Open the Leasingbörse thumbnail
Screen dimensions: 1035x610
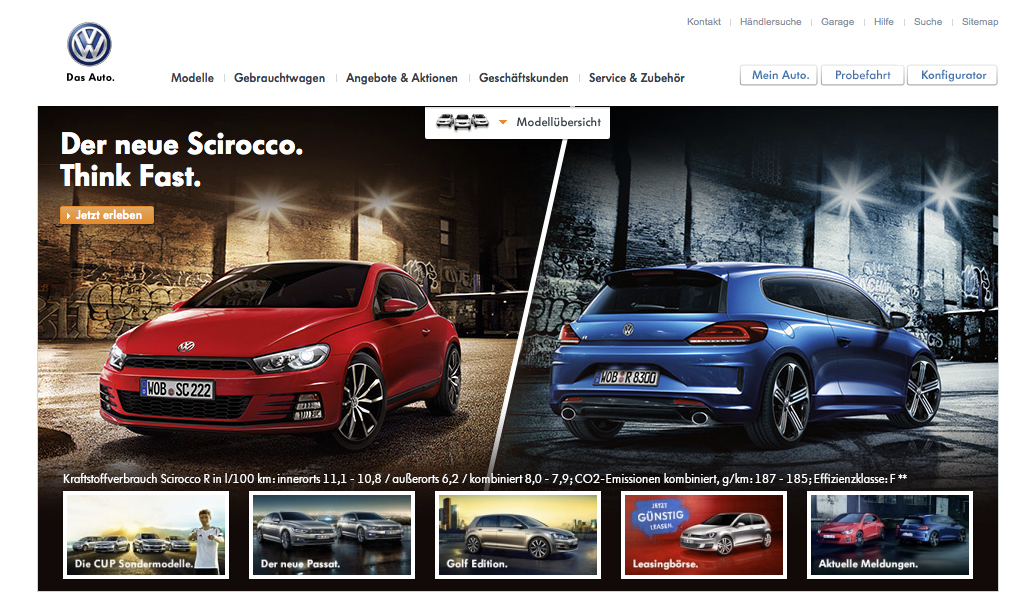704,535
